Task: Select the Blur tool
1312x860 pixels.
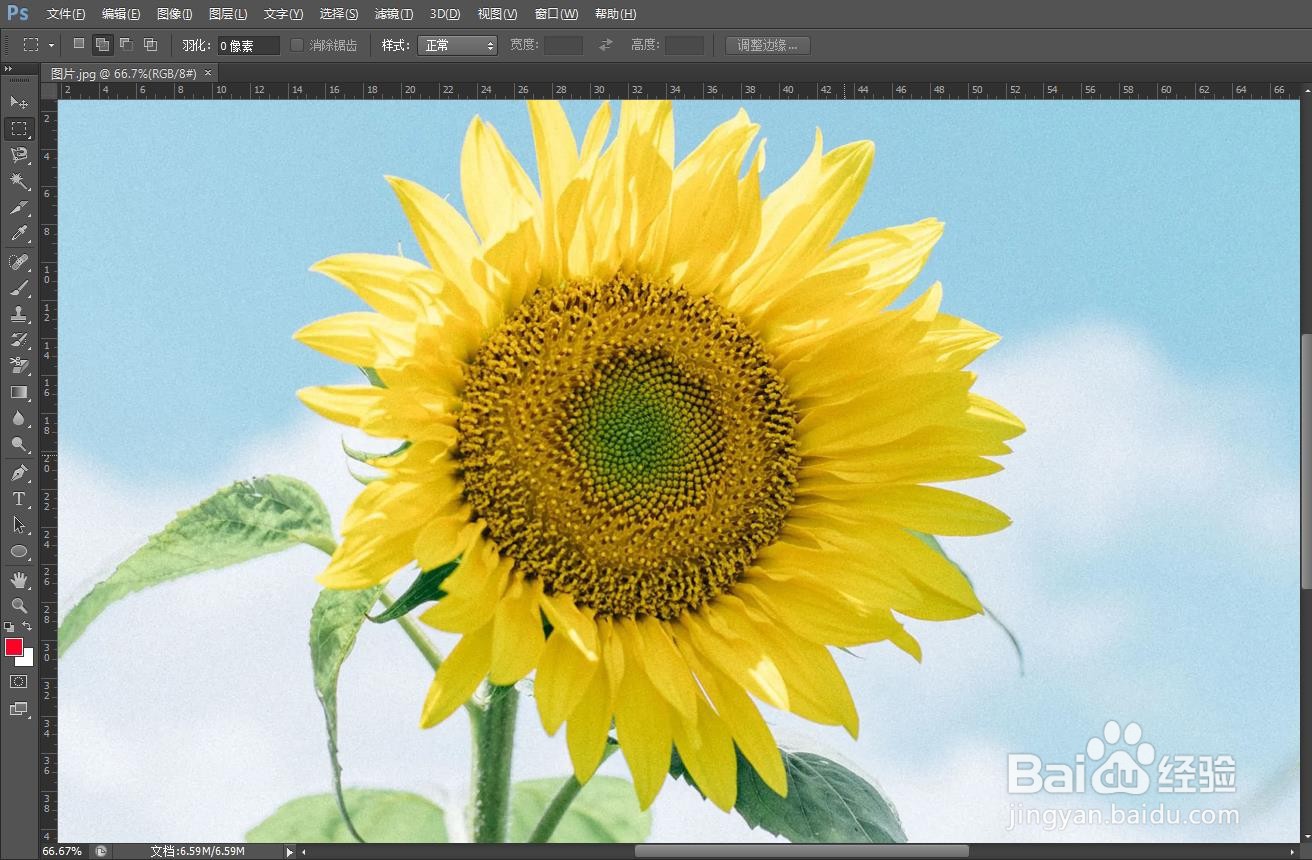Action: [x=19, y=418]
